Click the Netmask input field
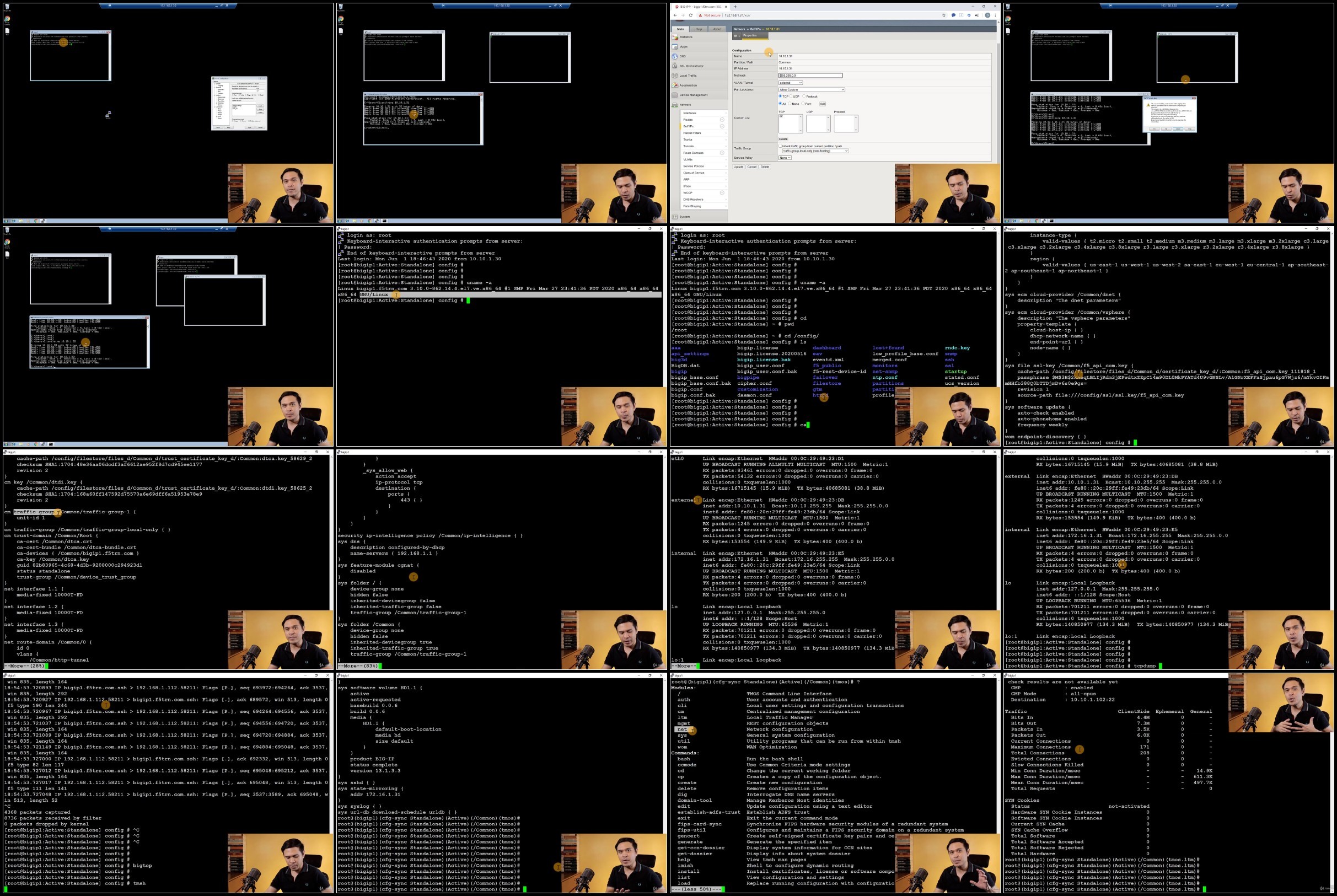Image resolution: width=1337 pixels, height=896 pixels. [810, 76]
